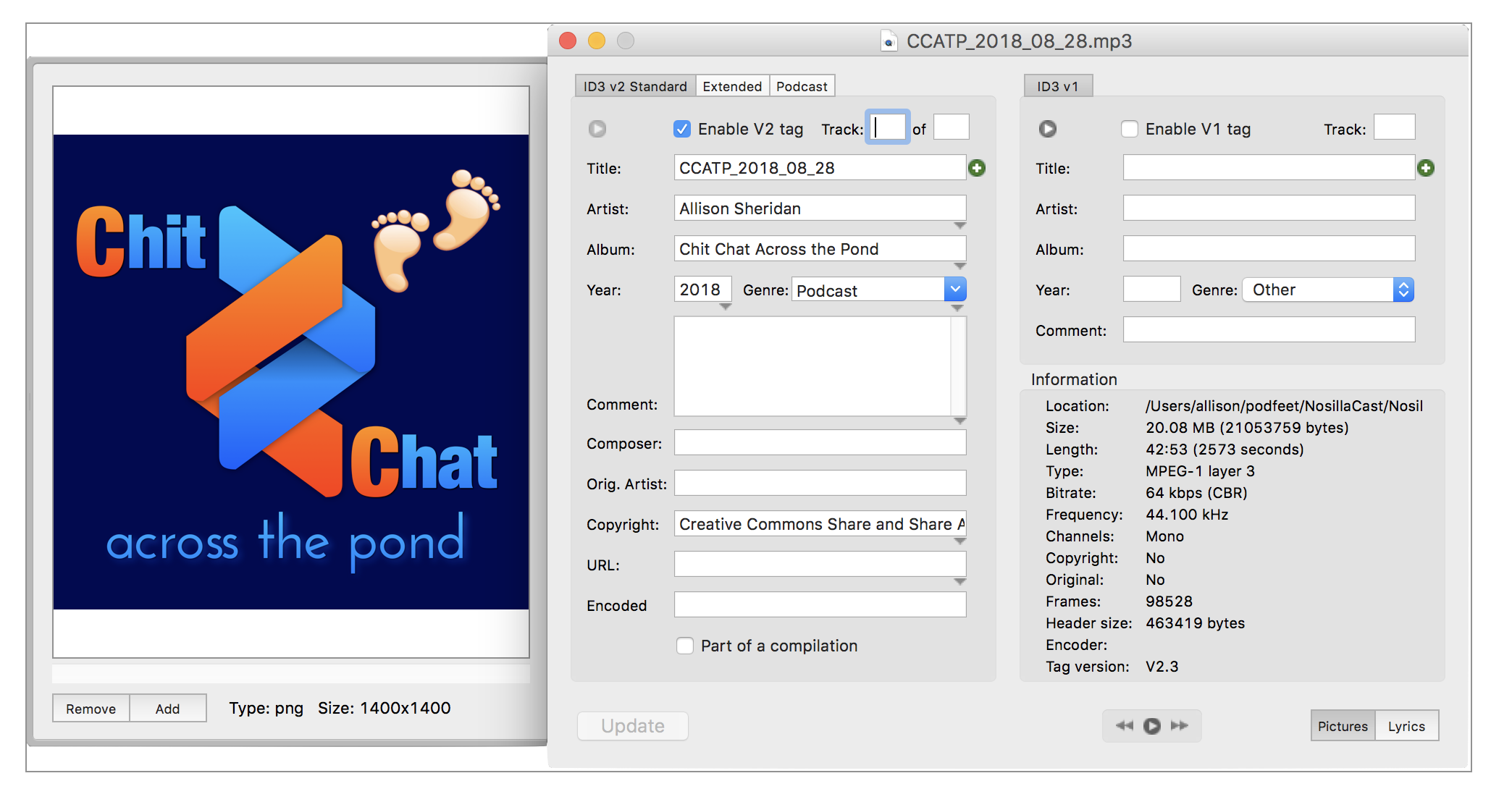The width and height of the screenshot is (1512, 802).
Task: Expand the Artist field history arrow
Action: (960, 226)
